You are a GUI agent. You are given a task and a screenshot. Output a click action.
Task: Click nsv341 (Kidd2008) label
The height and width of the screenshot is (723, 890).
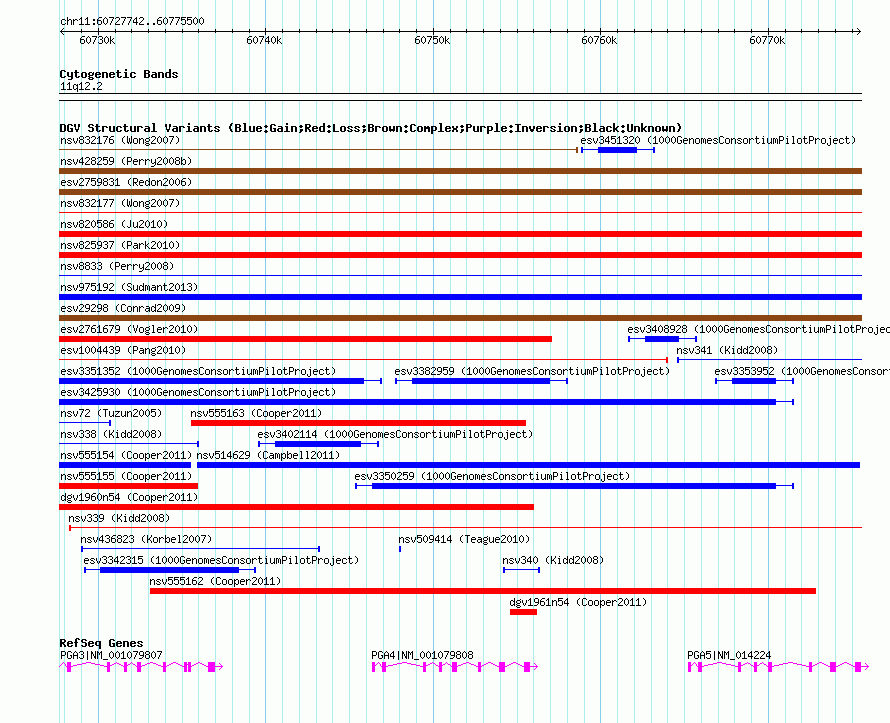pyautogui.click(x=727, y=350)
